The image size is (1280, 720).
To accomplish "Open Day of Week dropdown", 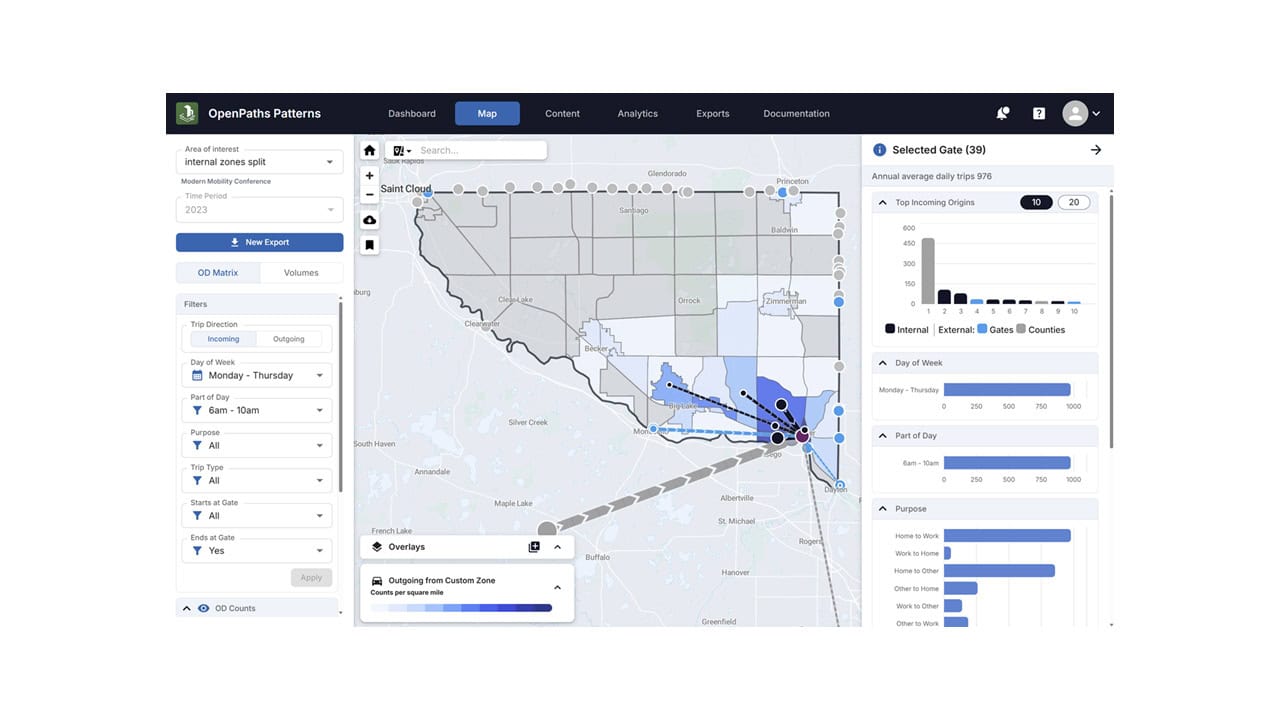I will (258, 375).
